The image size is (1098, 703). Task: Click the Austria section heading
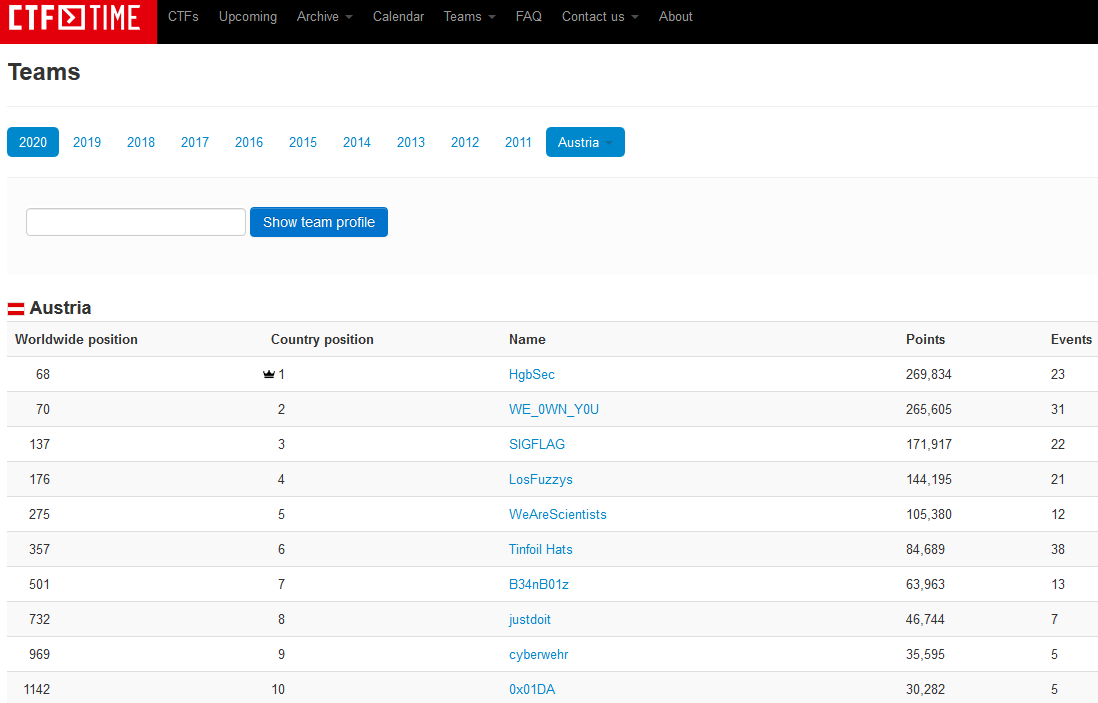[60, 308]
